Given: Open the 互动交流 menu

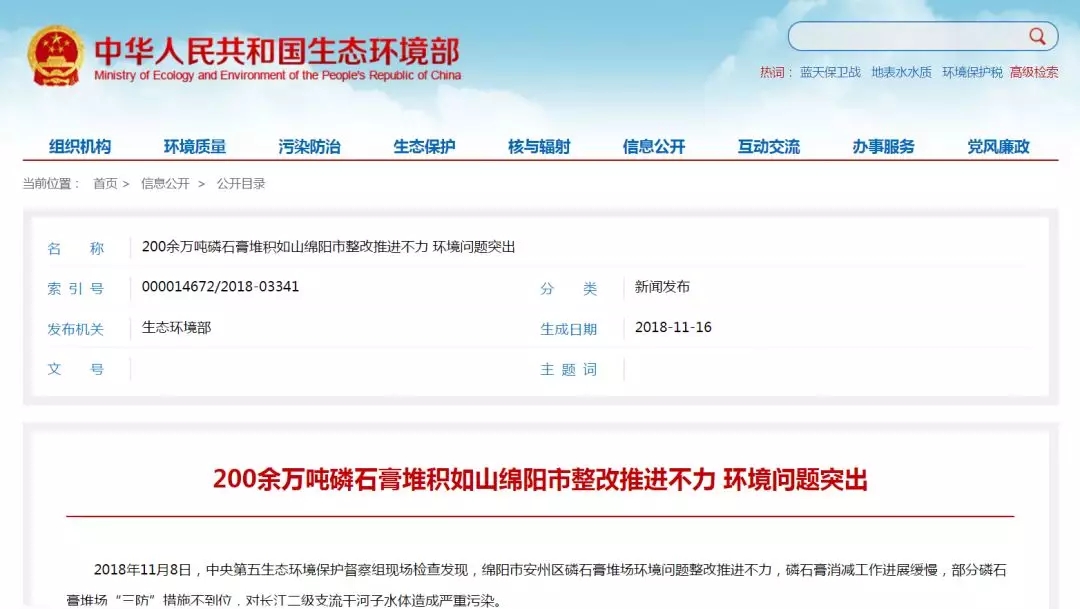Looking at the screenshot, I should click(x=769, y=146).
